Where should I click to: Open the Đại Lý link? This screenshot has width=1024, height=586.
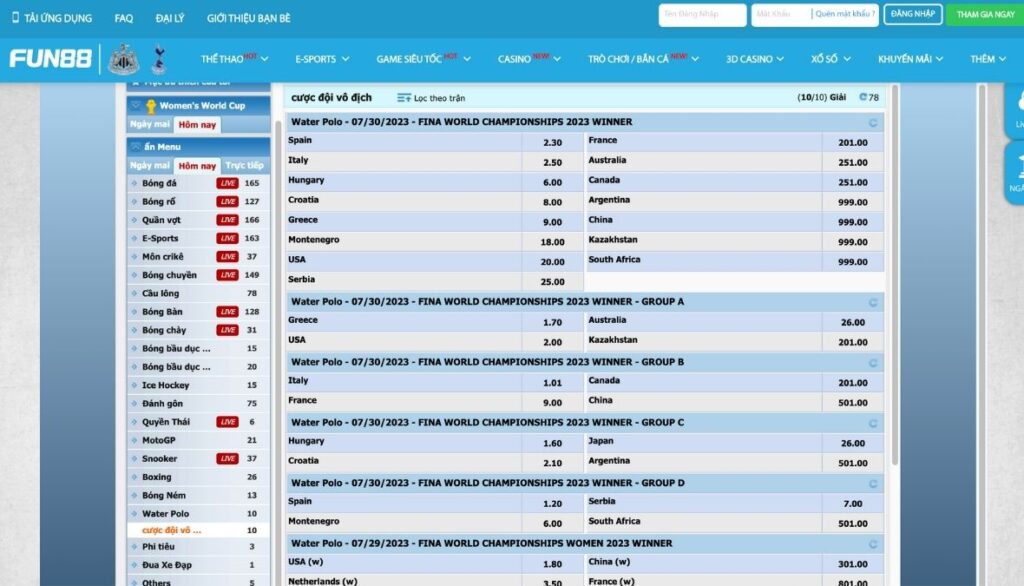click(170, 18)
